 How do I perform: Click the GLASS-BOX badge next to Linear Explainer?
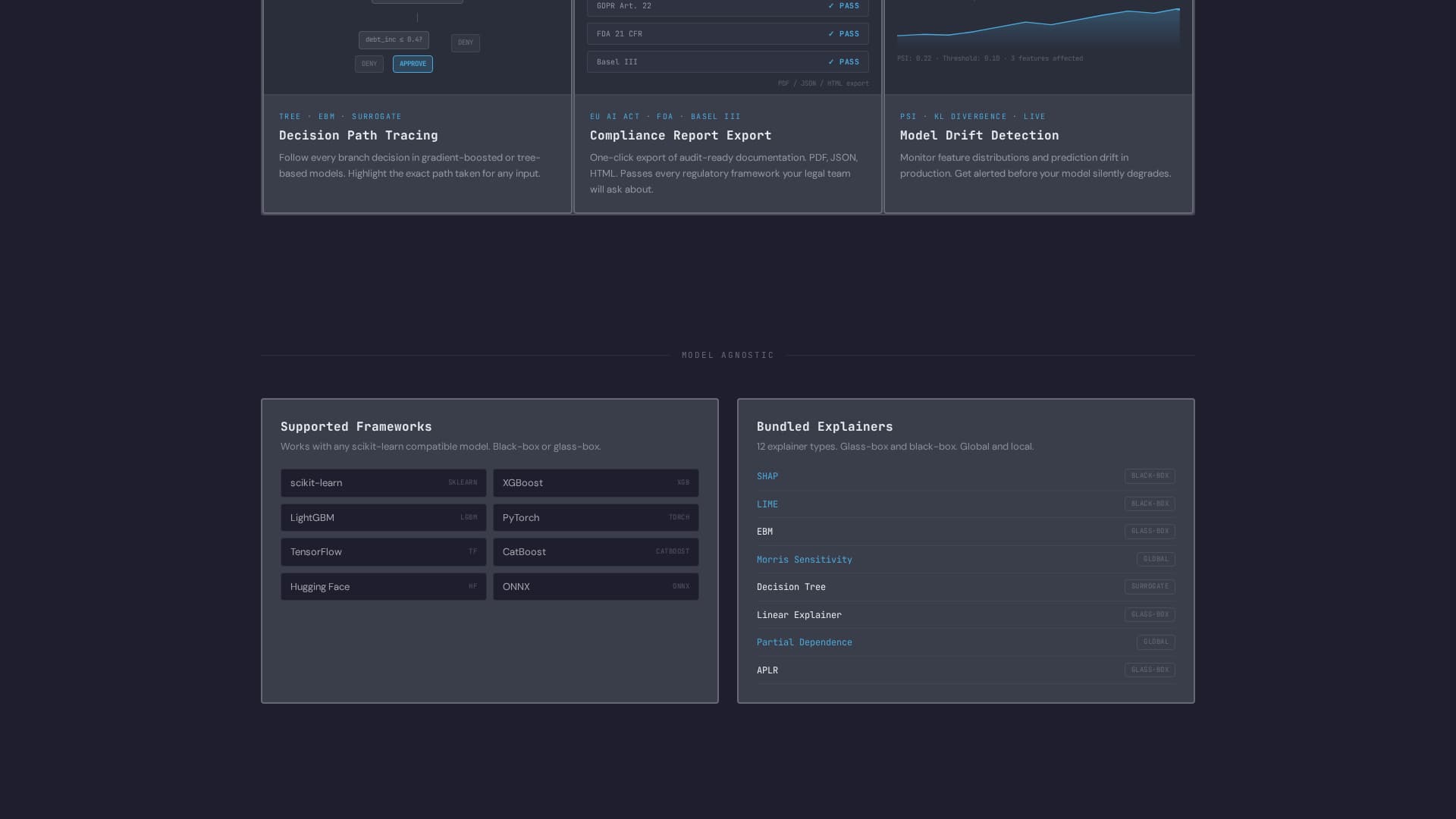[1150, 615]
